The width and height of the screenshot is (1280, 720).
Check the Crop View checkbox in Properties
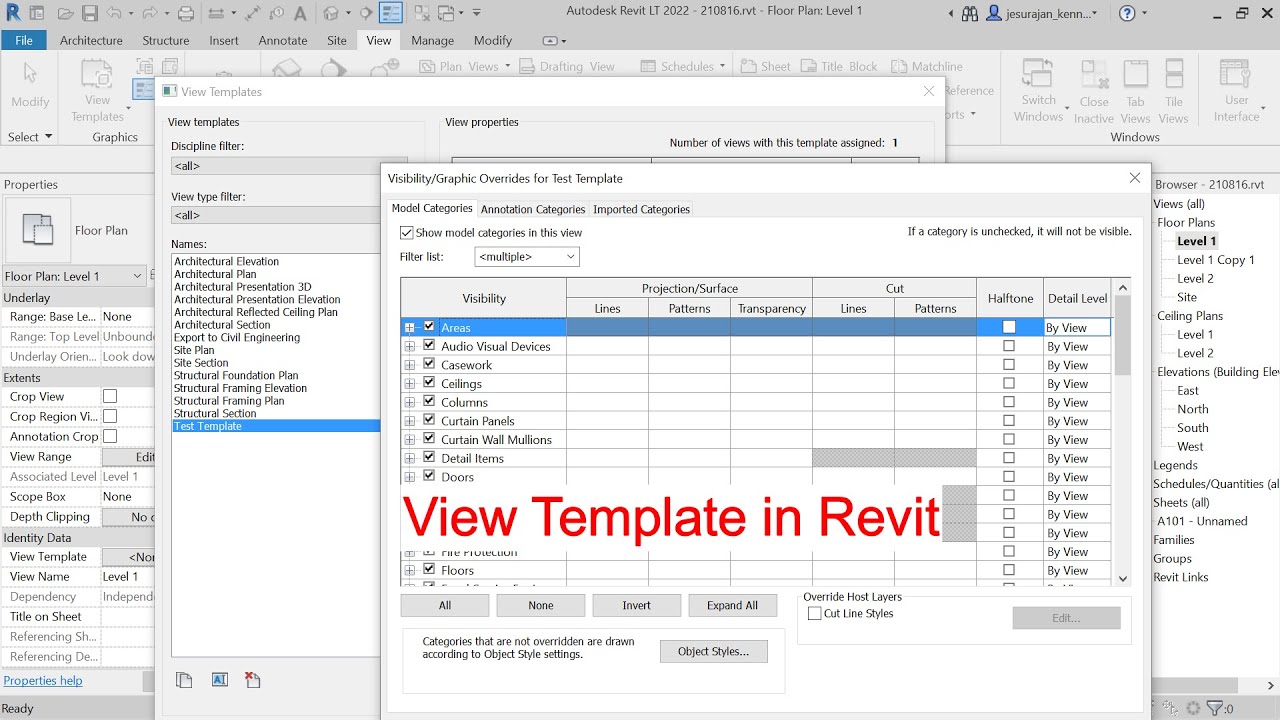(x=110, y=396)
